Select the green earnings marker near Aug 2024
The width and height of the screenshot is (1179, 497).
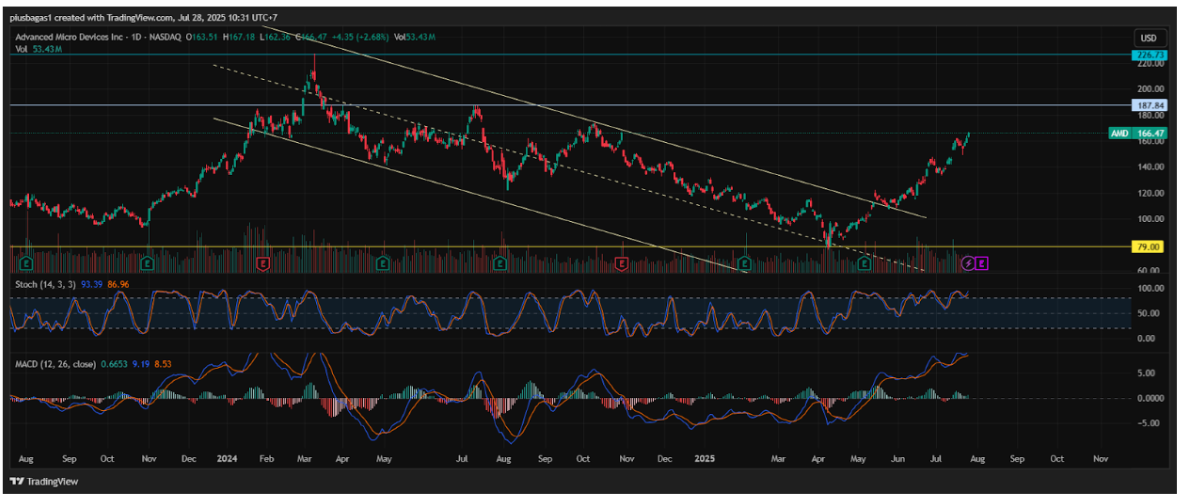coord(501,263)
